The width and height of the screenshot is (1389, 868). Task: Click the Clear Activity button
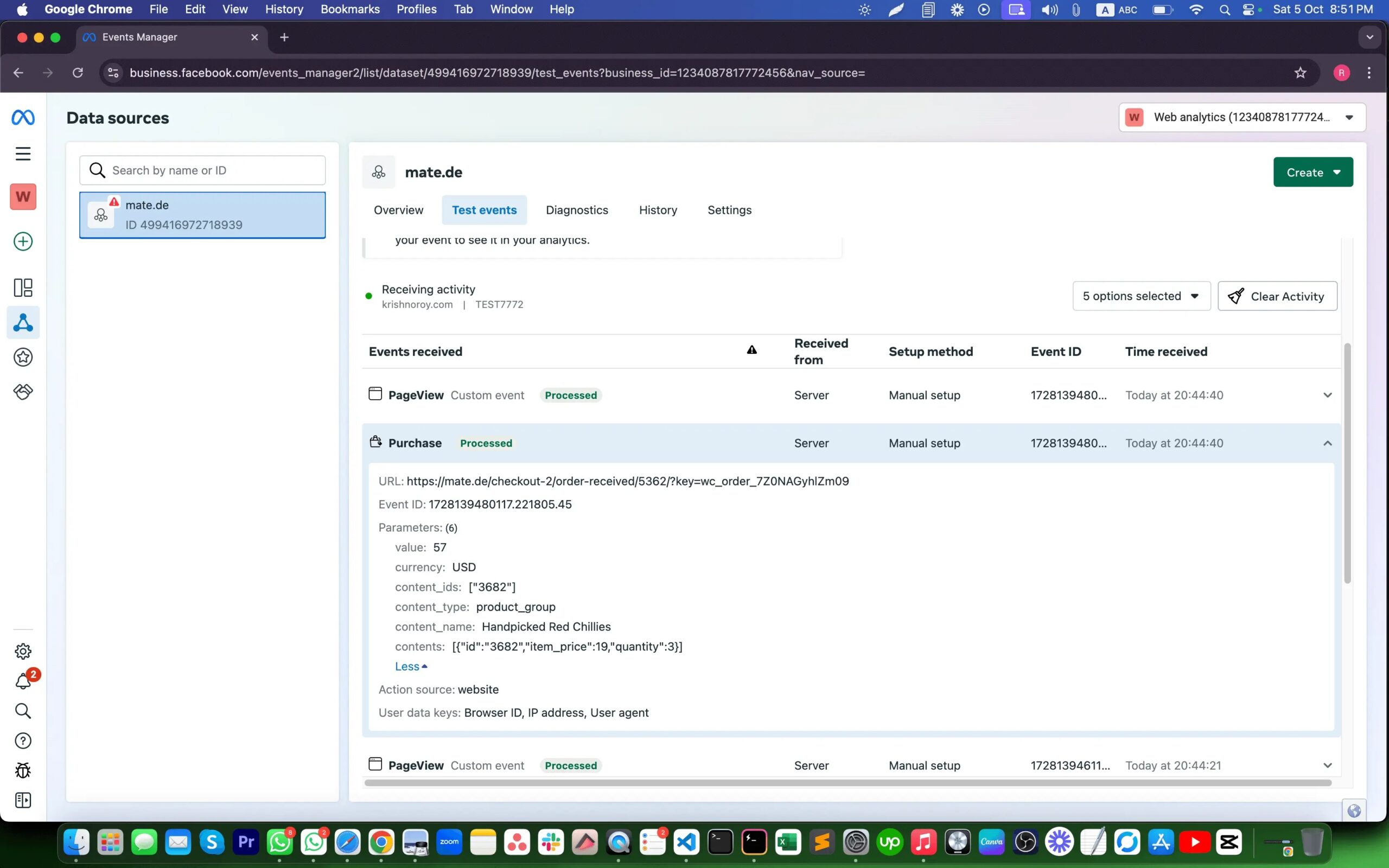[x=1277, y=296]
